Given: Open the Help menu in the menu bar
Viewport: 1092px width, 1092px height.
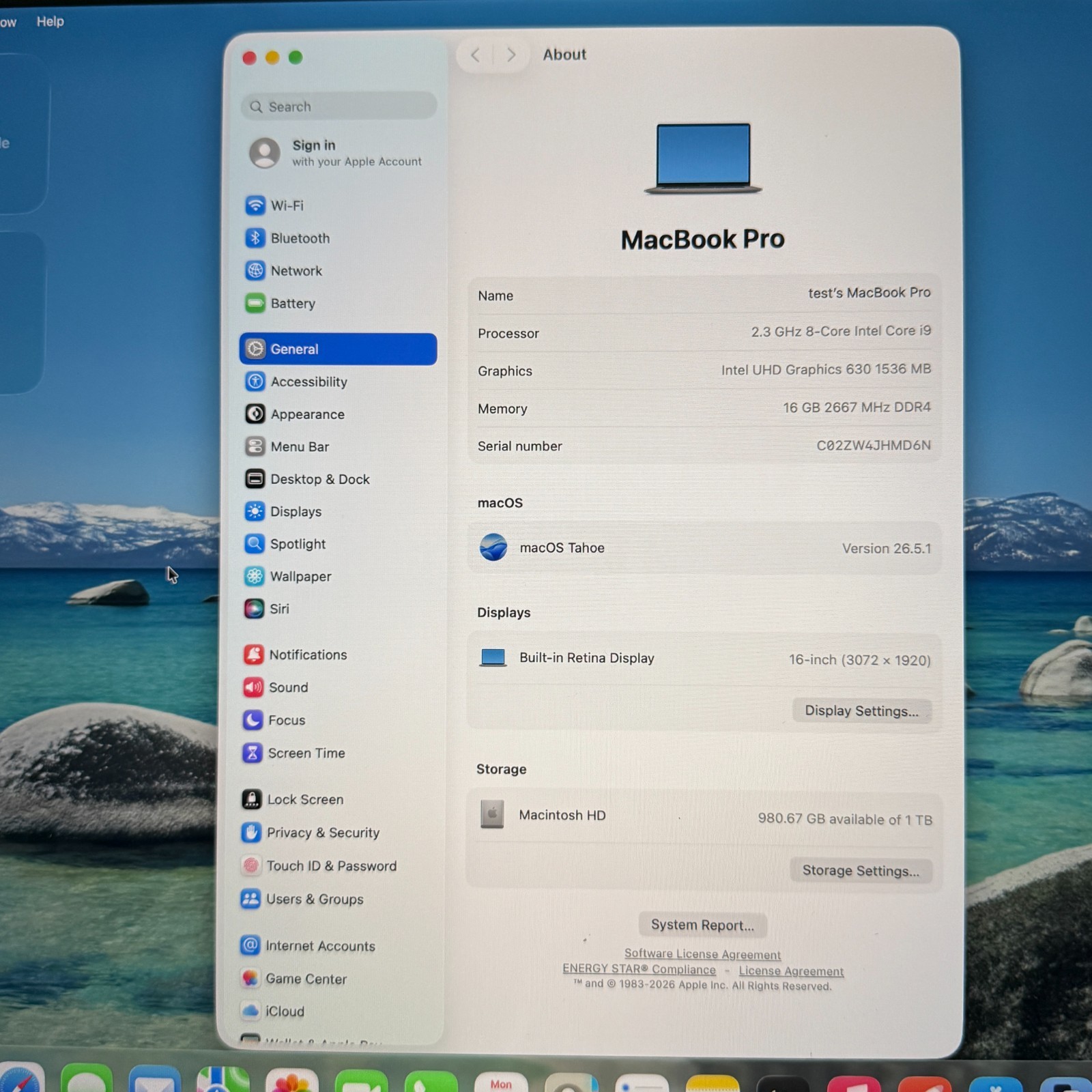Looking at the screenshot, I should (50, 21).
